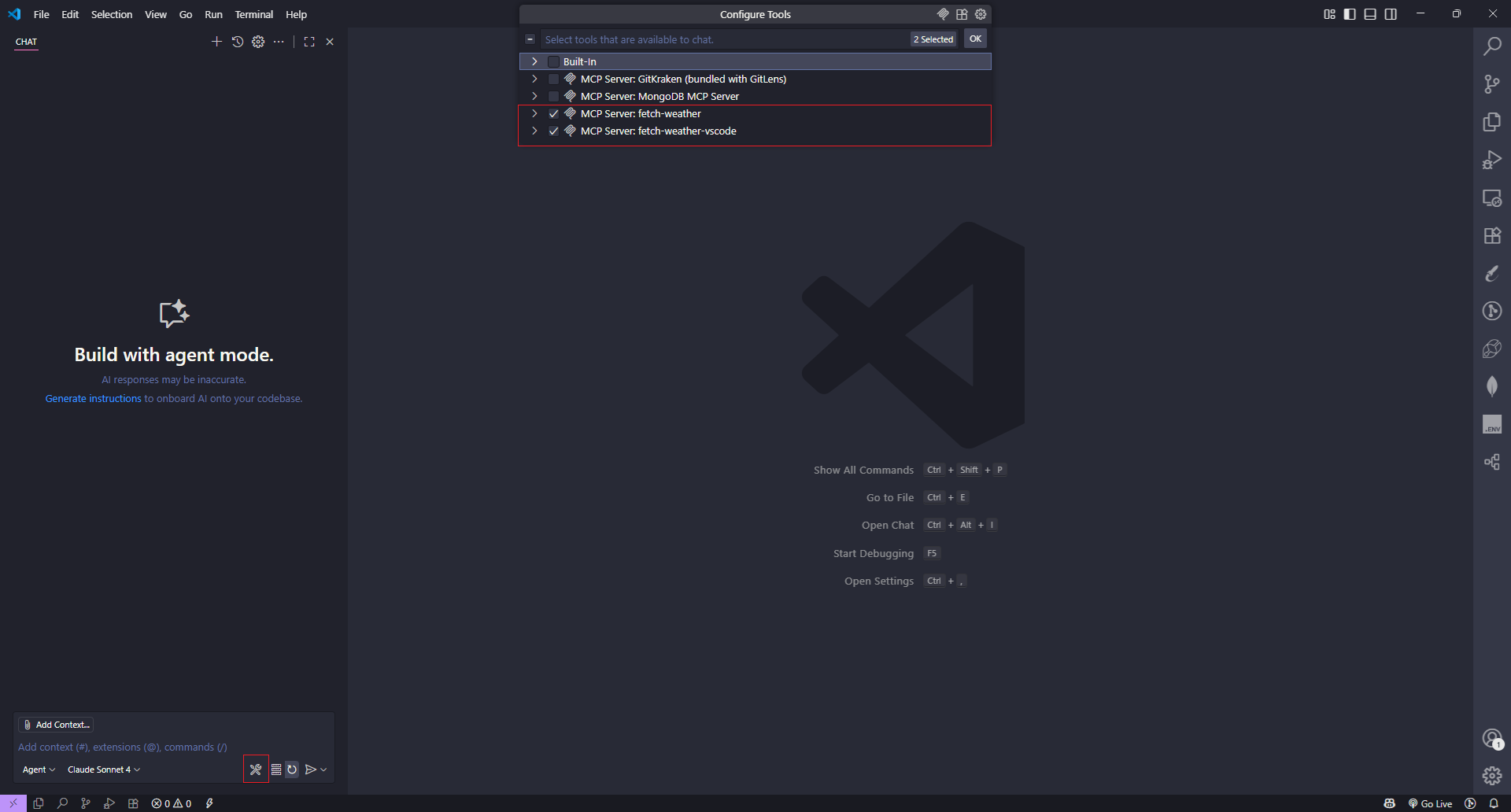Open Manage gear in activity bar
Screen dimensions: 1511x812
tap(1492, 776)
